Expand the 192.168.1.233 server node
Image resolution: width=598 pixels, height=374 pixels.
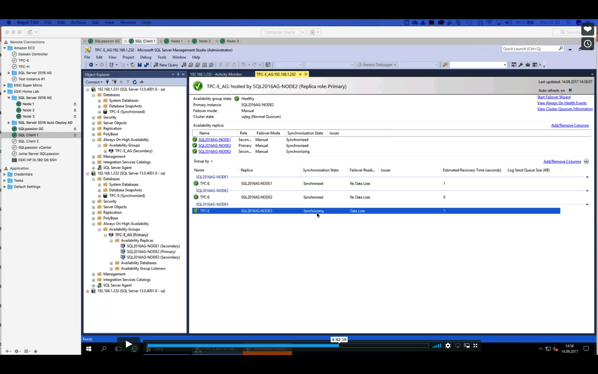[88, 291]
